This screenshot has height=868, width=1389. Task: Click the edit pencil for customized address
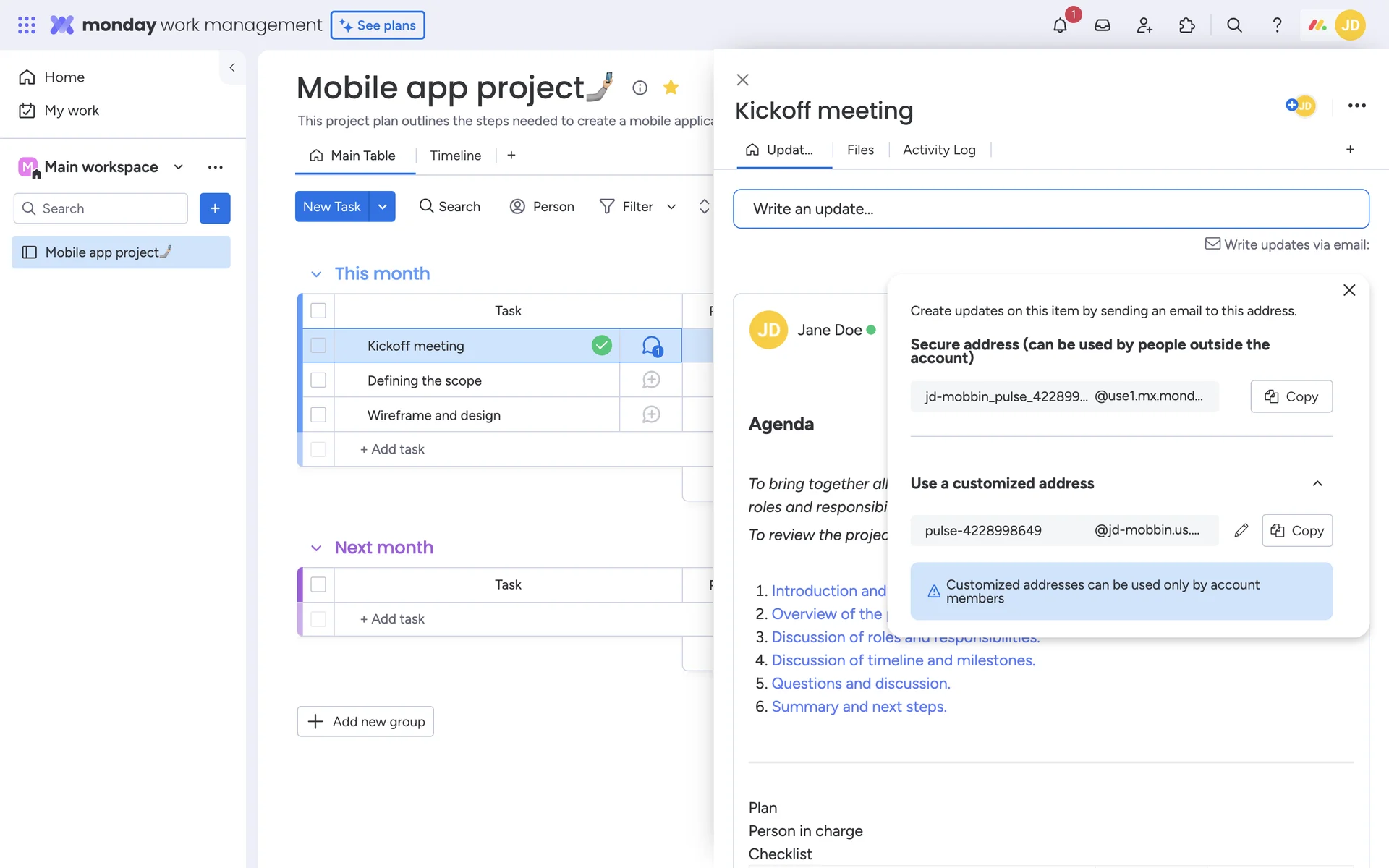coord(1241,530)
